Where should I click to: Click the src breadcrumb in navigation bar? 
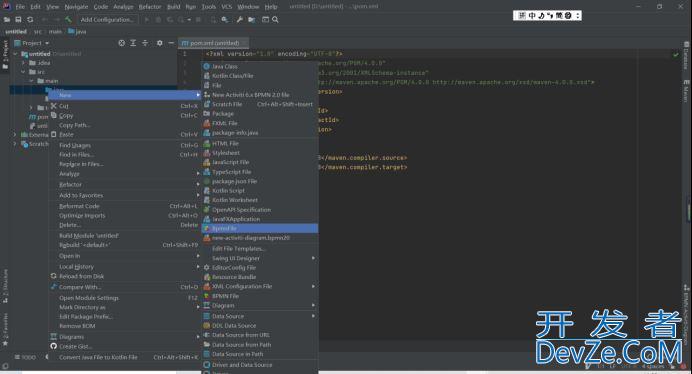38,31
